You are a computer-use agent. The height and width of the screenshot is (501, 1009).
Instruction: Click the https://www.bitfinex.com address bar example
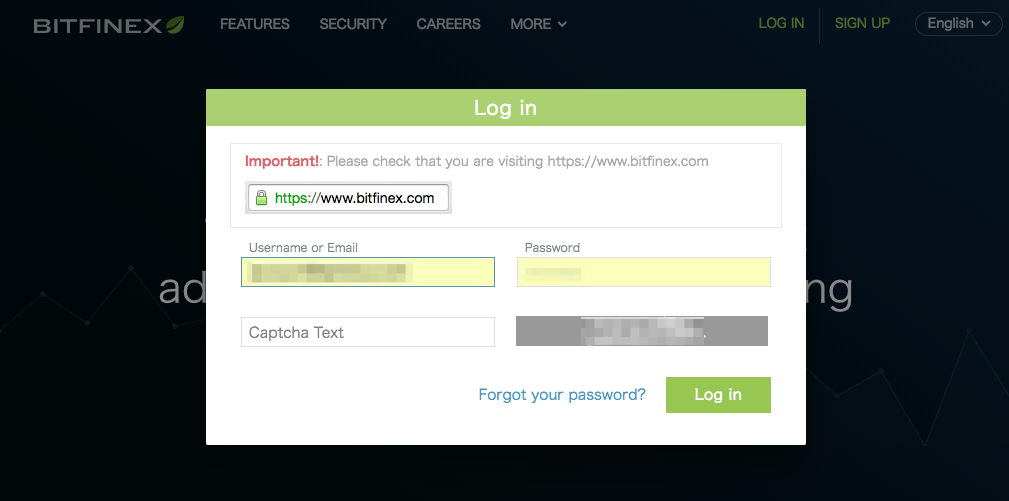pyautogui.click(x=348, y=198)
